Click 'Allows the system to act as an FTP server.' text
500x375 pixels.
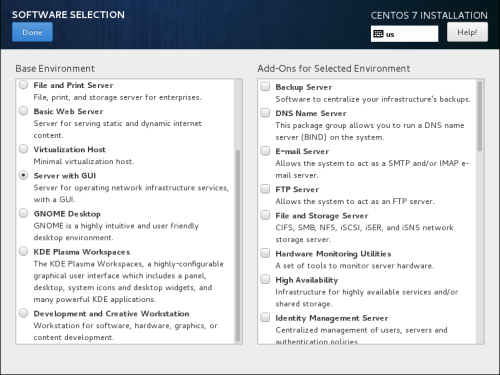point(355,201)
